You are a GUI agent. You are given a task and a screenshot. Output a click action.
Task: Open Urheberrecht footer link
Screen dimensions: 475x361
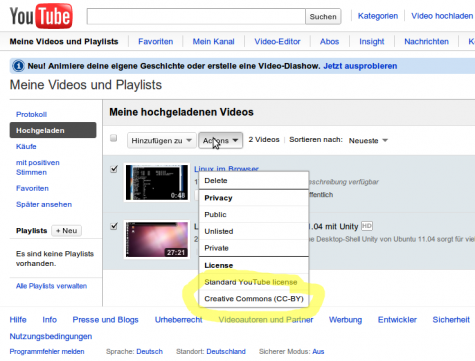(x=178, y=320)
